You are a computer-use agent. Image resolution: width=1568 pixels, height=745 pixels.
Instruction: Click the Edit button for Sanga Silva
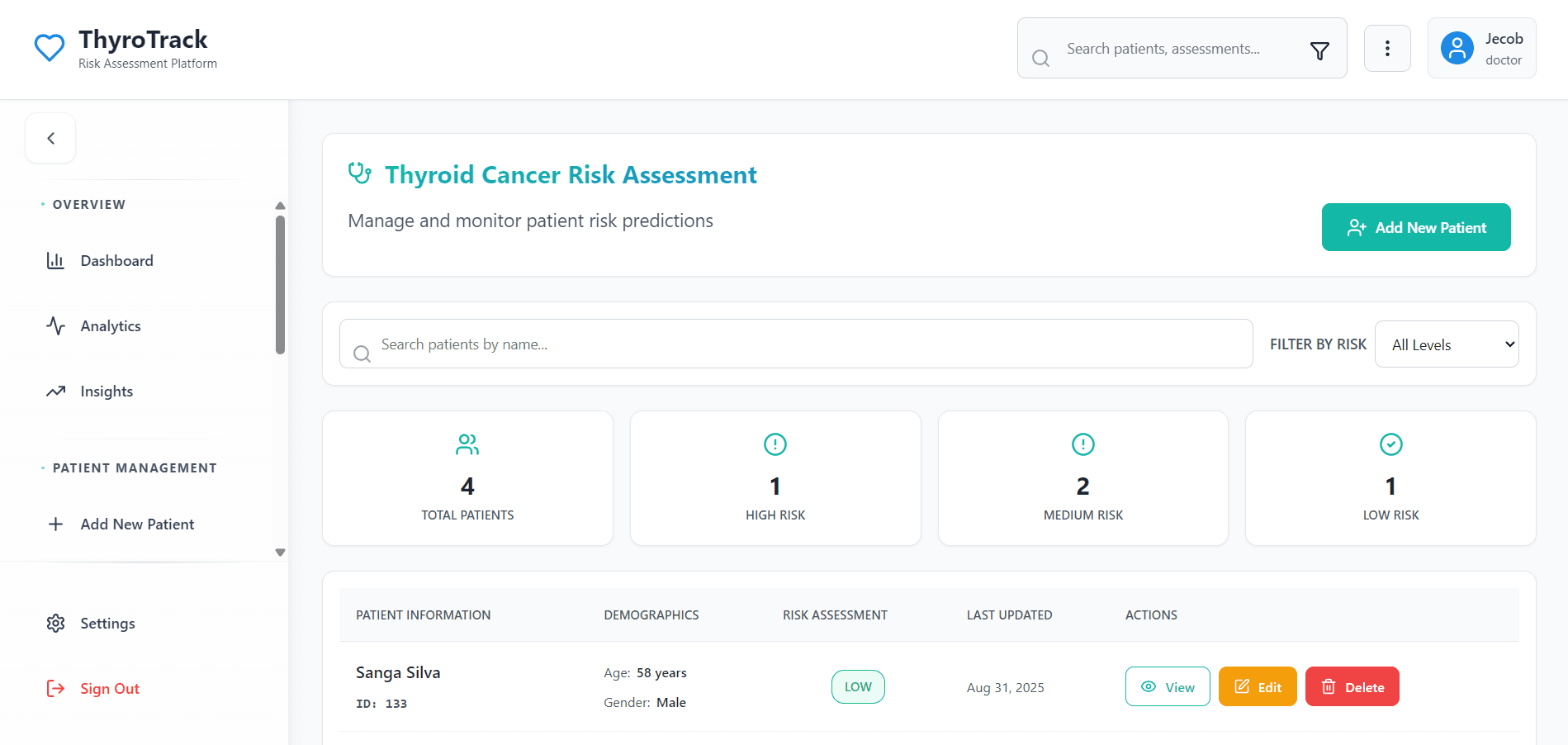(1257, 686)
